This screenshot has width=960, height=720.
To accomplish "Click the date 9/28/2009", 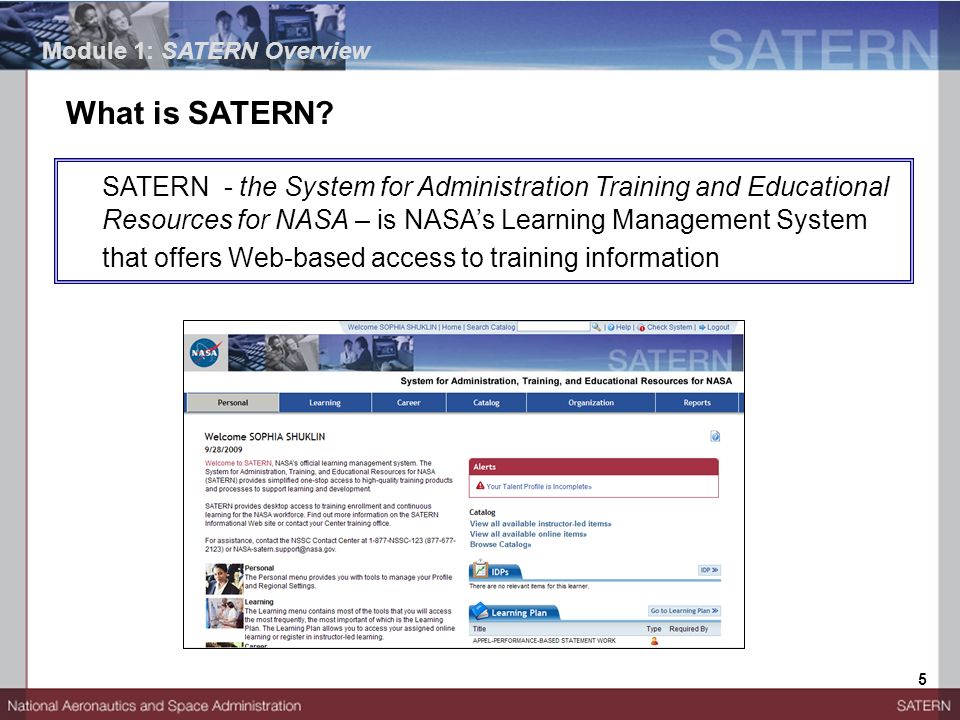I will [223, 449].
